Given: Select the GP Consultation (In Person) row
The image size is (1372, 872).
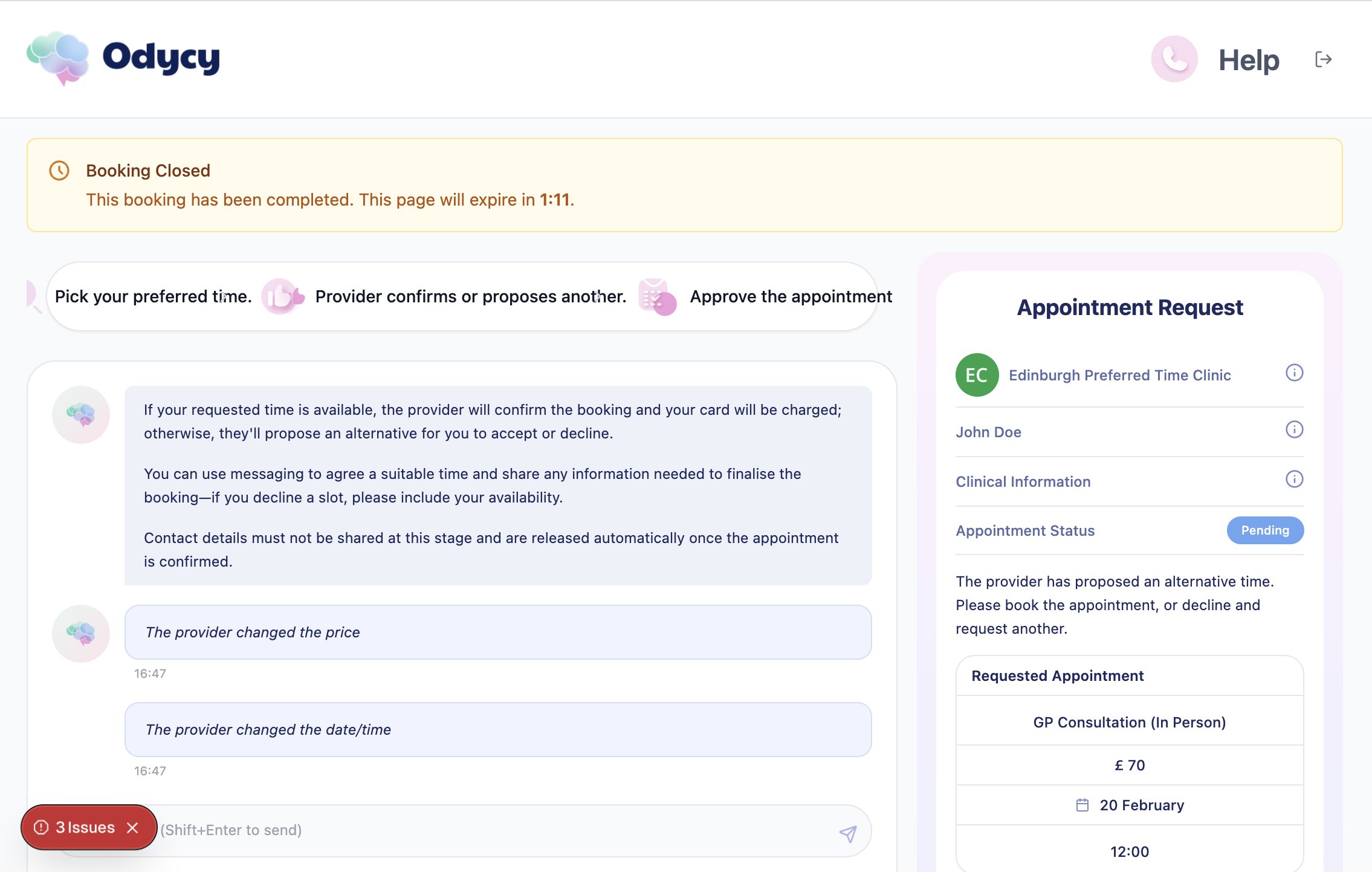Looking at the screenshot, I should pyautogui.click(x=1129, y=722).
